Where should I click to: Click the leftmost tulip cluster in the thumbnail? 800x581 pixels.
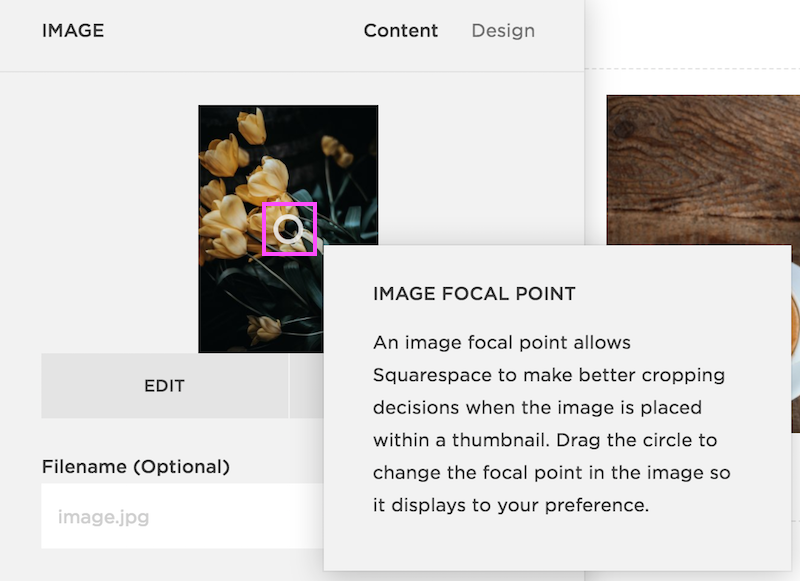point(219,156)
